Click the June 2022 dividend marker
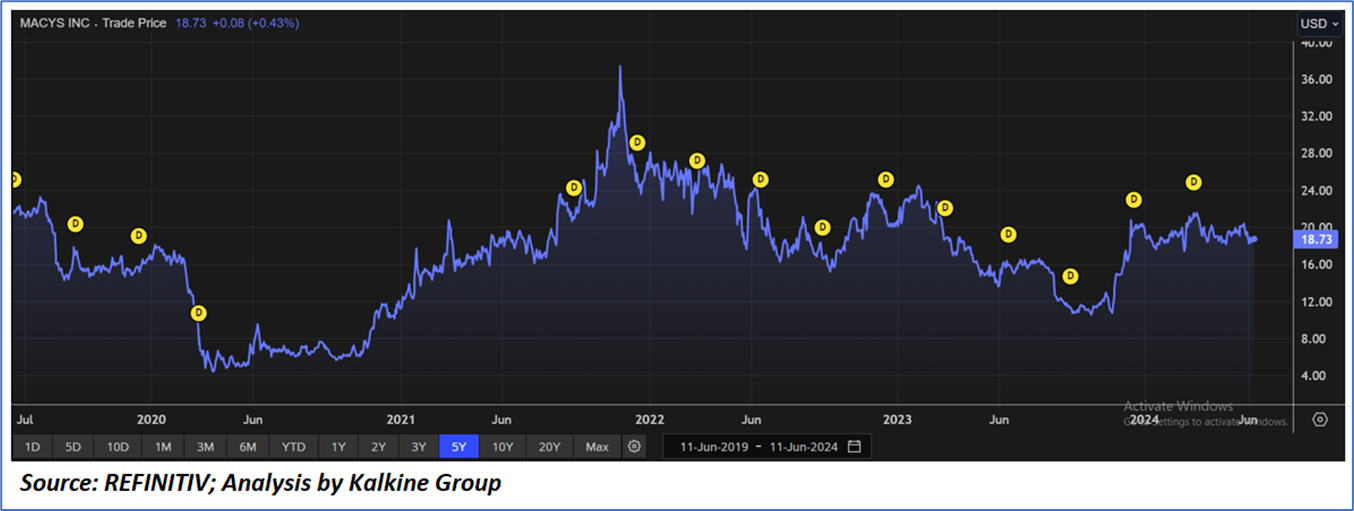Screen dimensions: 1354x511 tap(760, 180)
